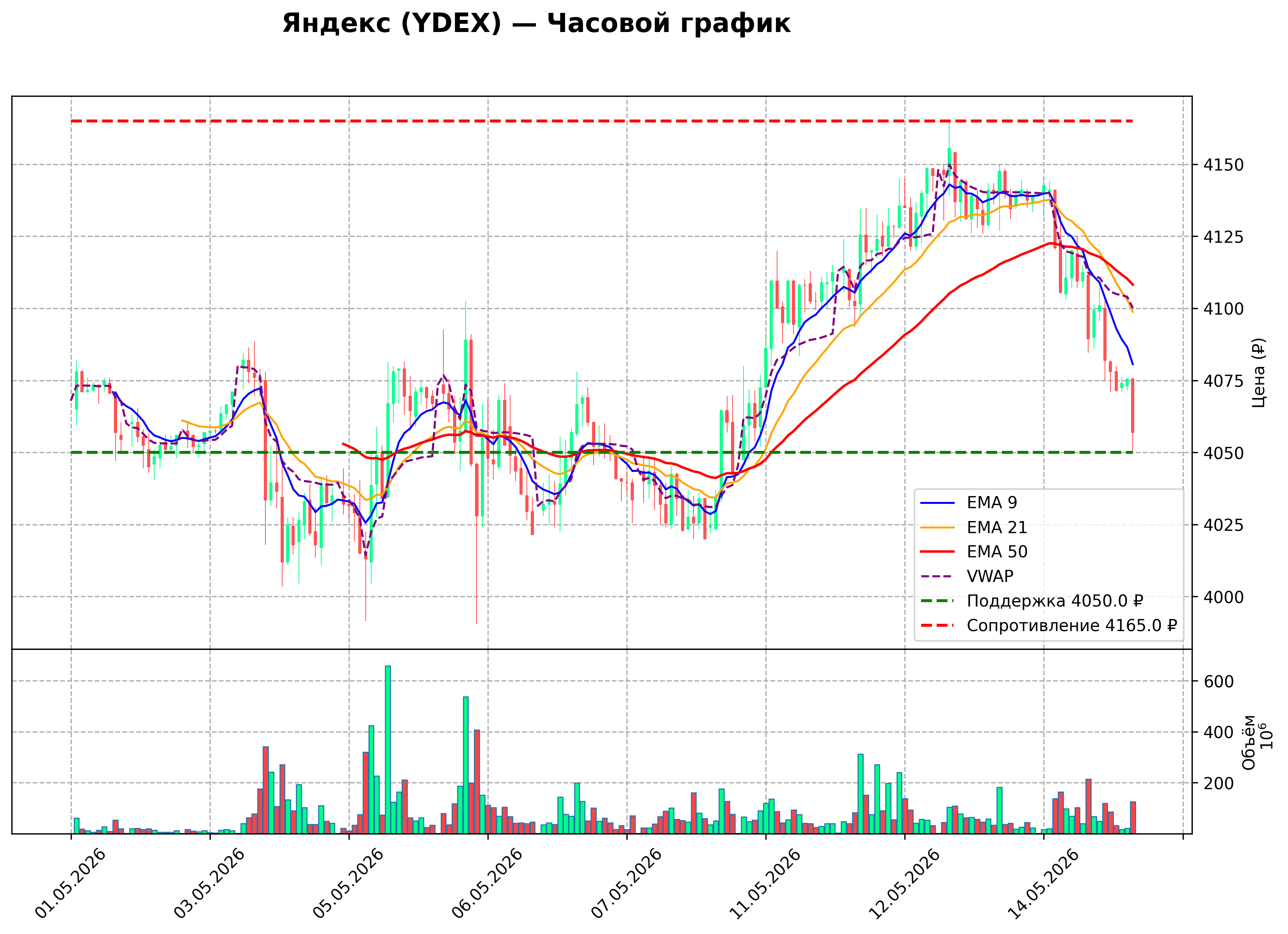Click the blue EMA 9 legend line sample

(938, 503)
